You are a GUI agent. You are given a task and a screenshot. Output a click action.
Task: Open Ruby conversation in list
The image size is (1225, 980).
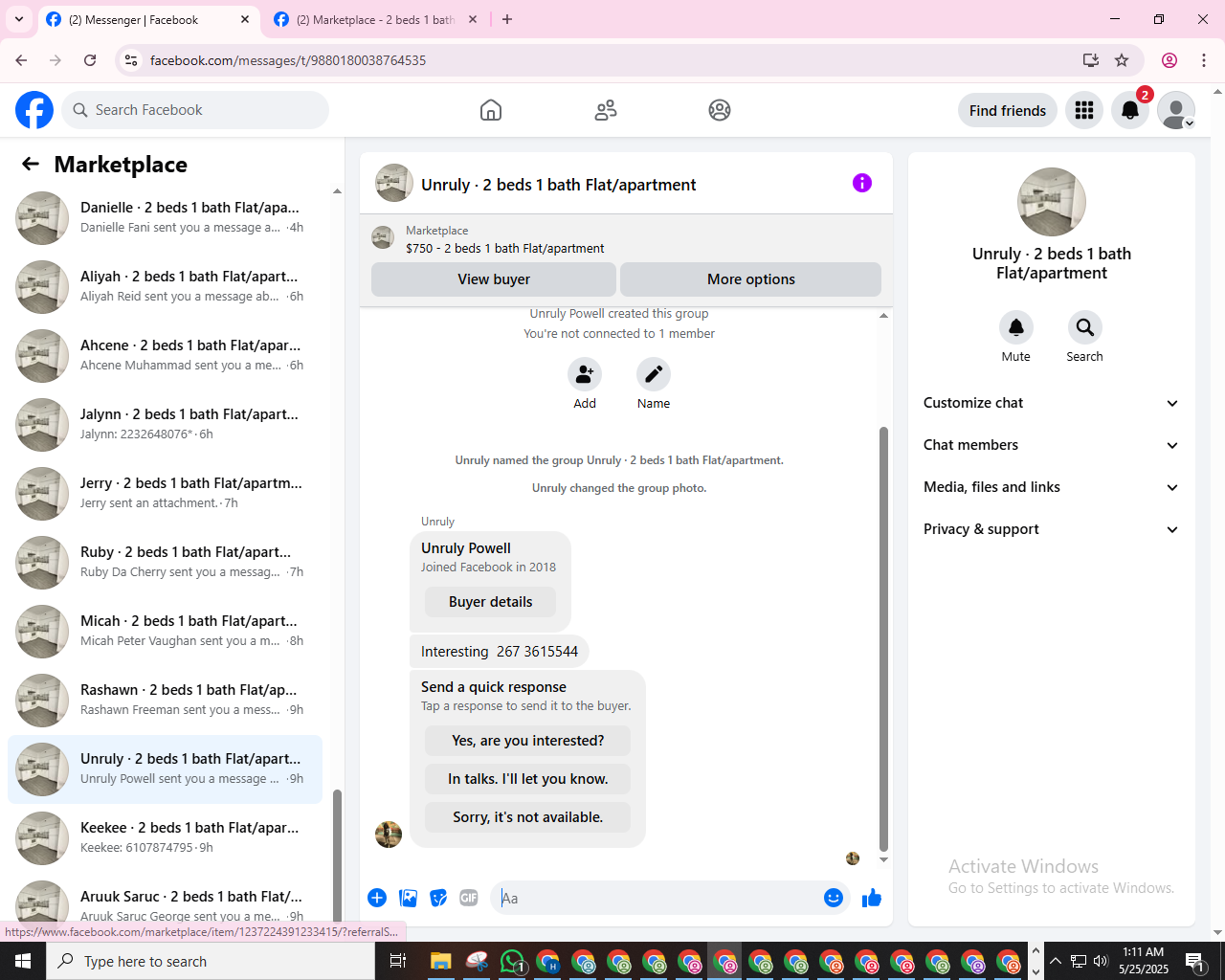coord(165,562)
